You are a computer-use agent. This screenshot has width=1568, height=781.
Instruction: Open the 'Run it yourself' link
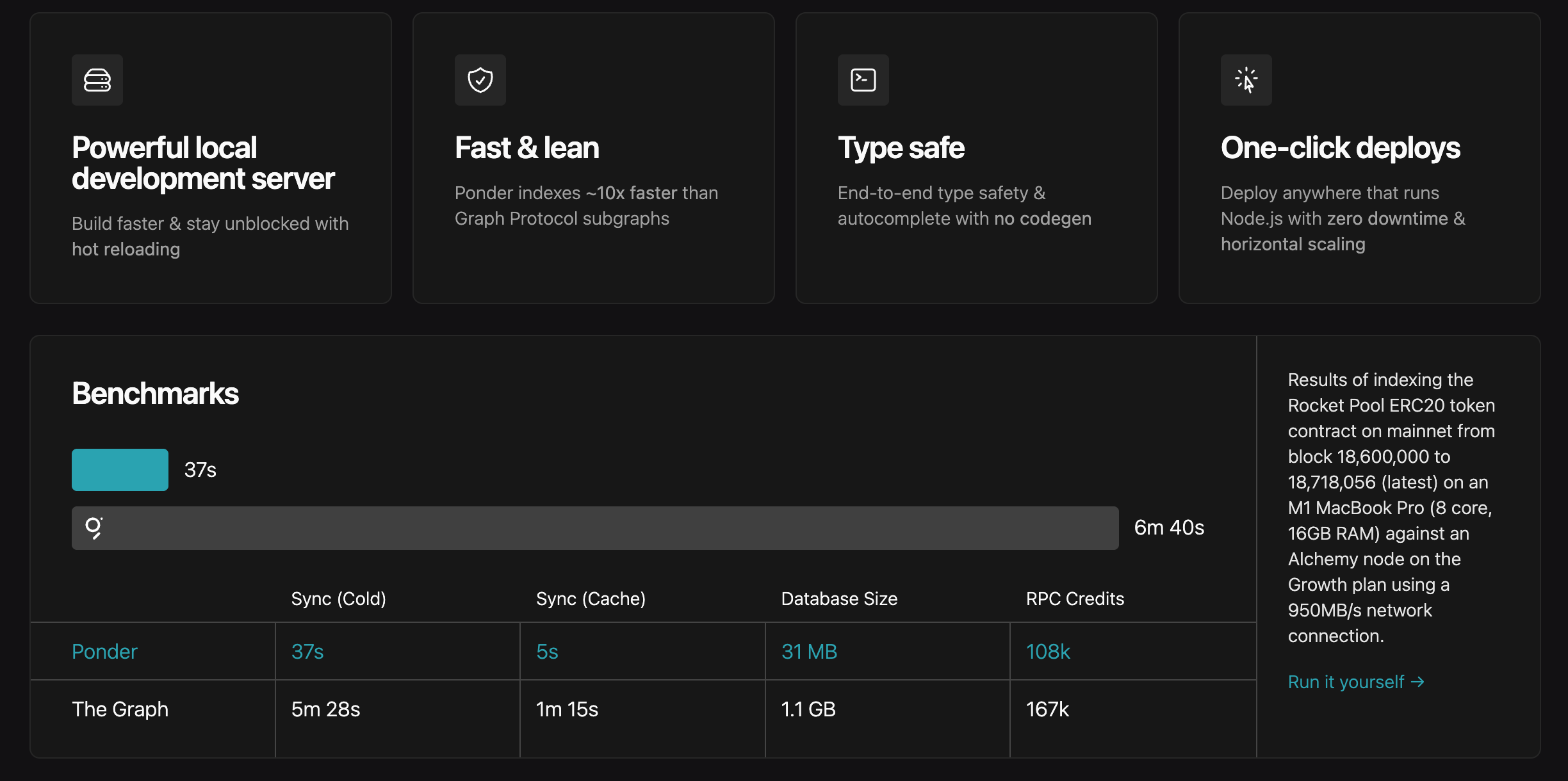[1356, 682]
